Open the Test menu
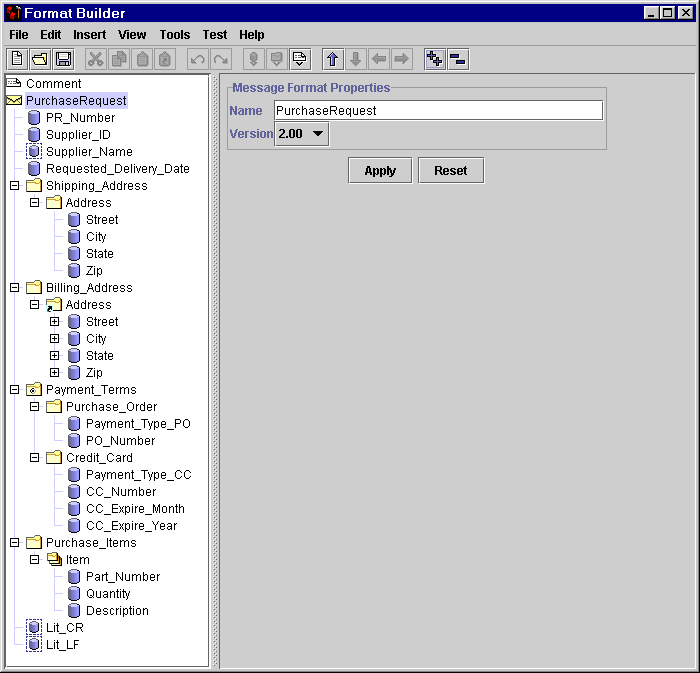The width and height of the screenshot is (700, 673). pyautogui.click(x=215, y=35)
